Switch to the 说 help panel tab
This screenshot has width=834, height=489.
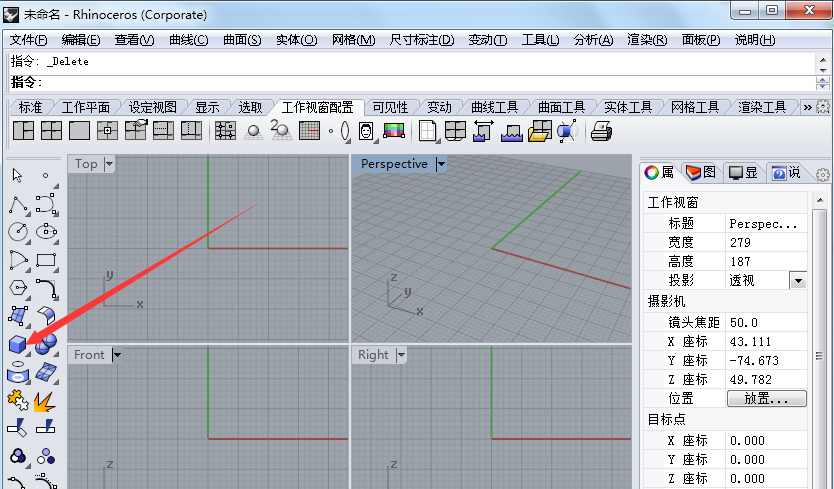pyautogui.click(x=786, y=172)
